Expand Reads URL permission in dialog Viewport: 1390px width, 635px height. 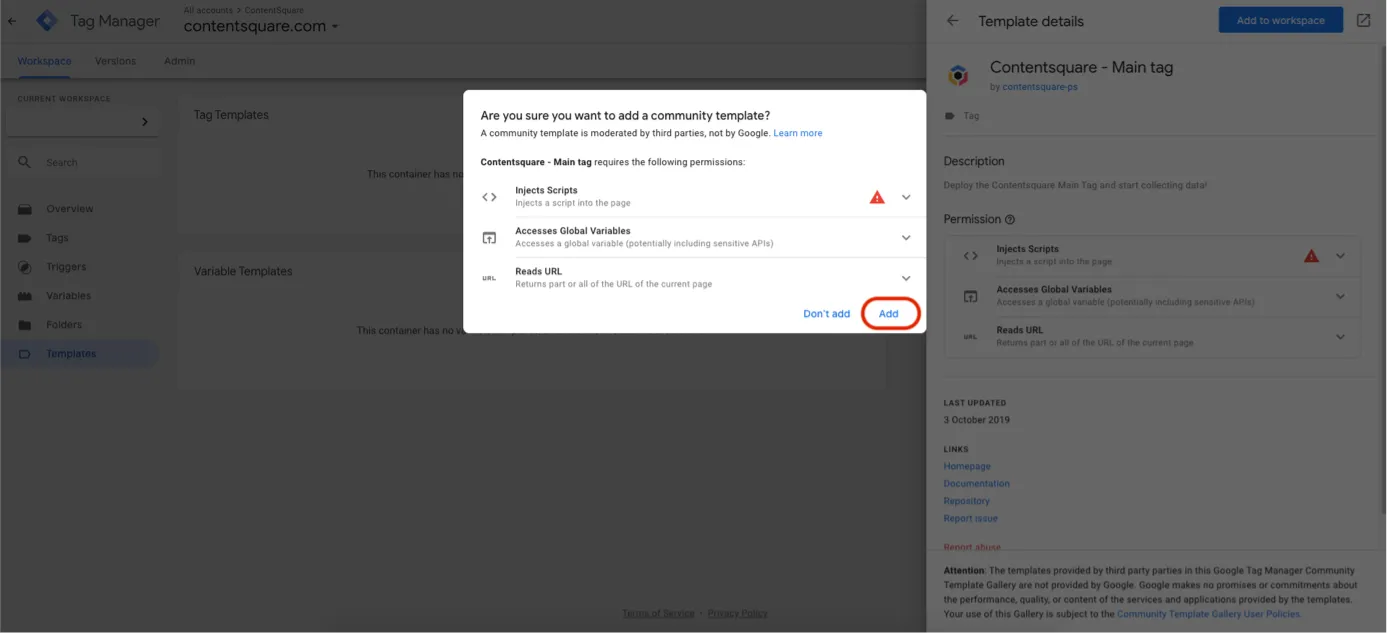pyautogui.click(x=906, y=278)
